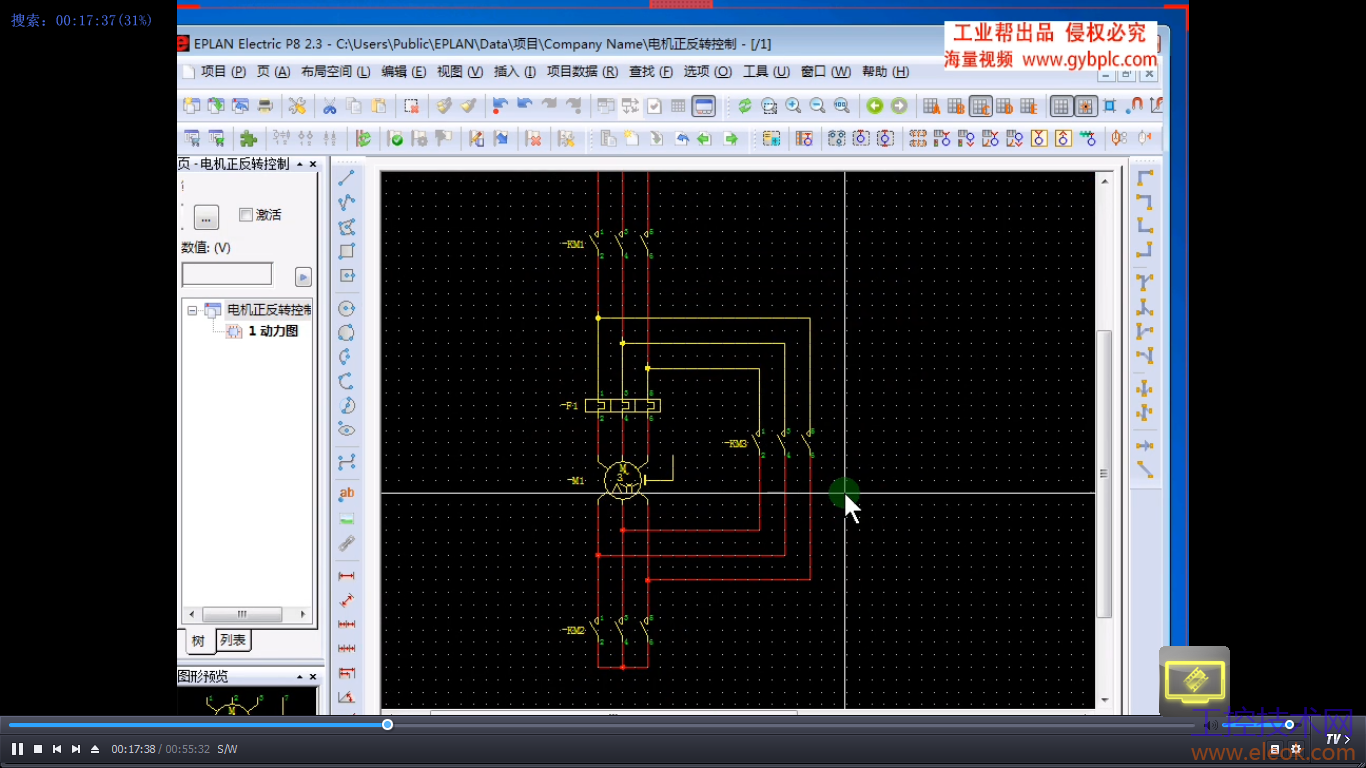Screen dimensions: 1366x768
Task: Click the video player pause button
Action: [x=17, y=749]
